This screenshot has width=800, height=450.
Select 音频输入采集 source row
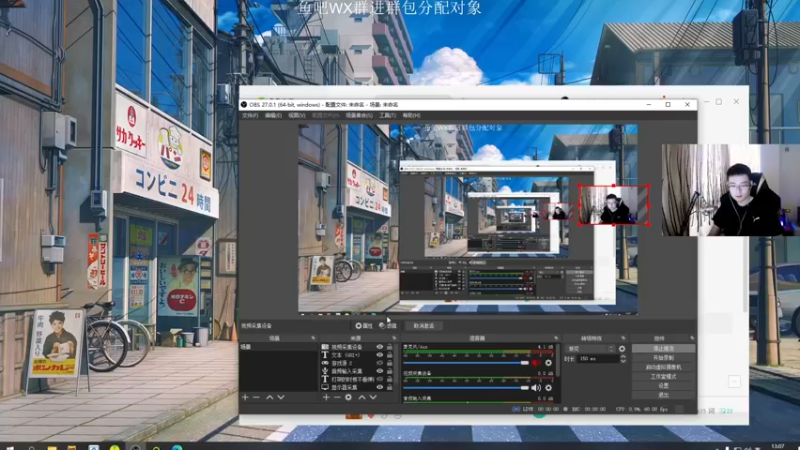(x=347, y=371)
